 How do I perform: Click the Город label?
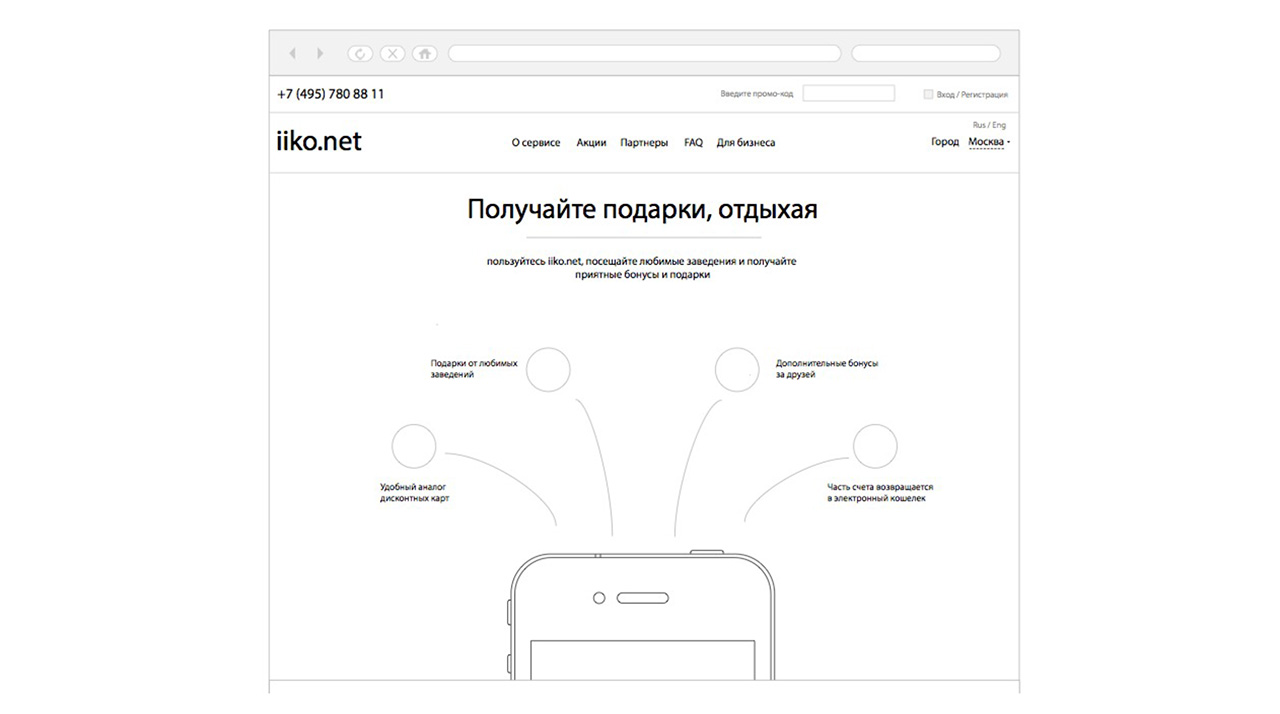(x=945, y=142)
